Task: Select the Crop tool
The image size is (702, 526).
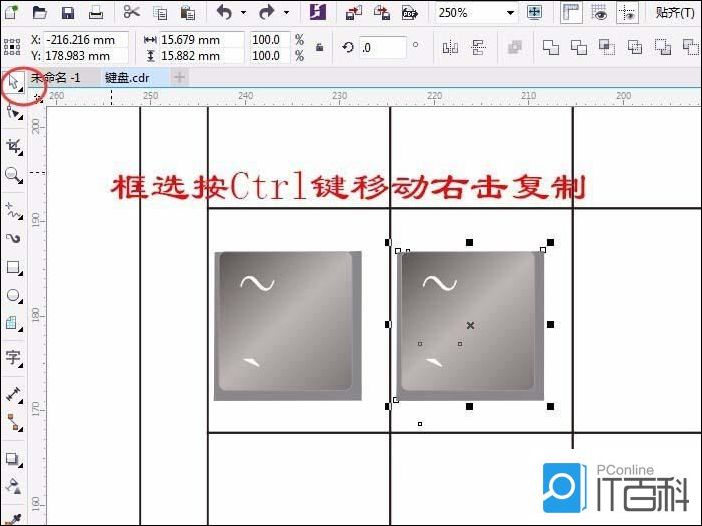Action: (14, 146)
